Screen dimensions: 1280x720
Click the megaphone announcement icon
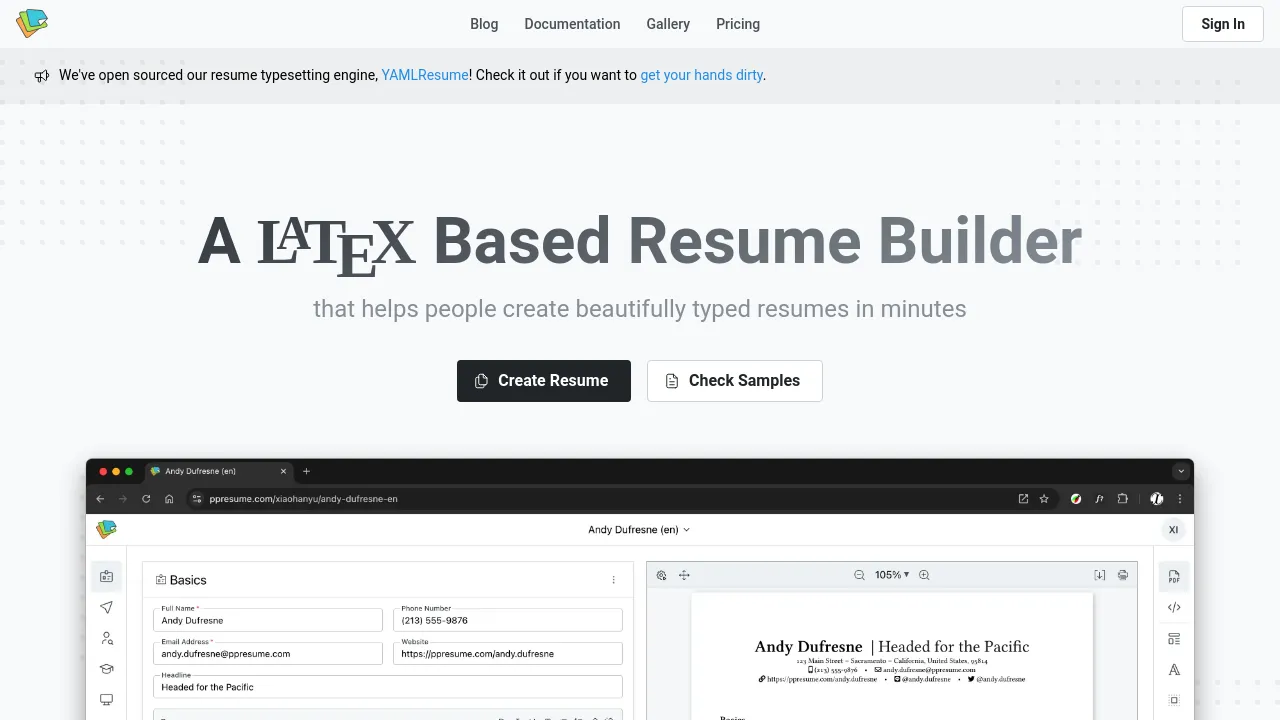coord(42,76)
